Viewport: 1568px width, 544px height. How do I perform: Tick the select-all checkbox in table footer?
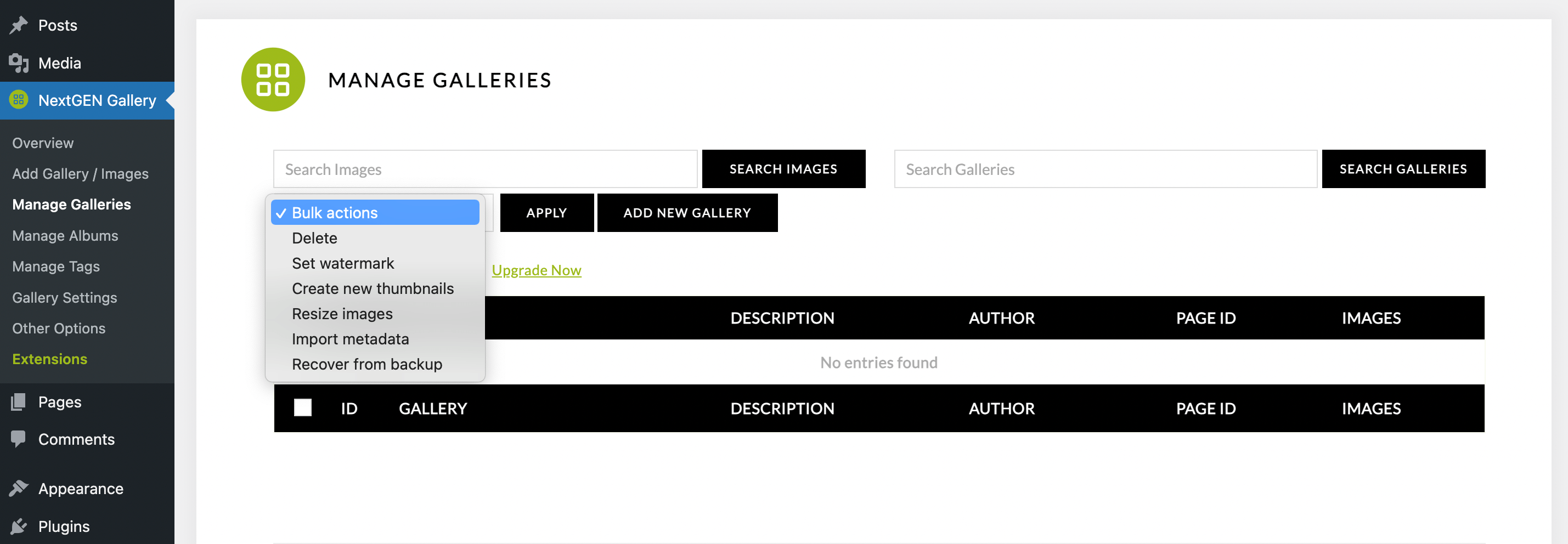pyautogui.click(x=302, y=407)
